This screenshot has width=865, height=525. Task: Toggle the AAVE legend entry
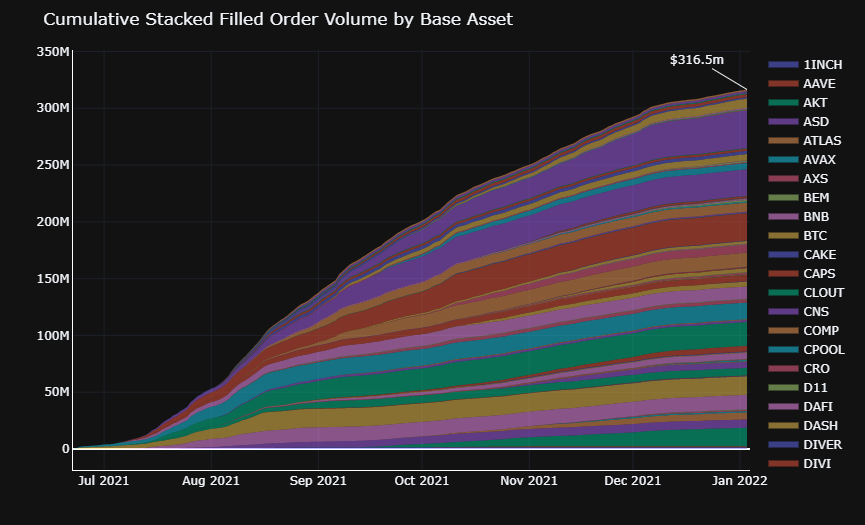(802, 84)
